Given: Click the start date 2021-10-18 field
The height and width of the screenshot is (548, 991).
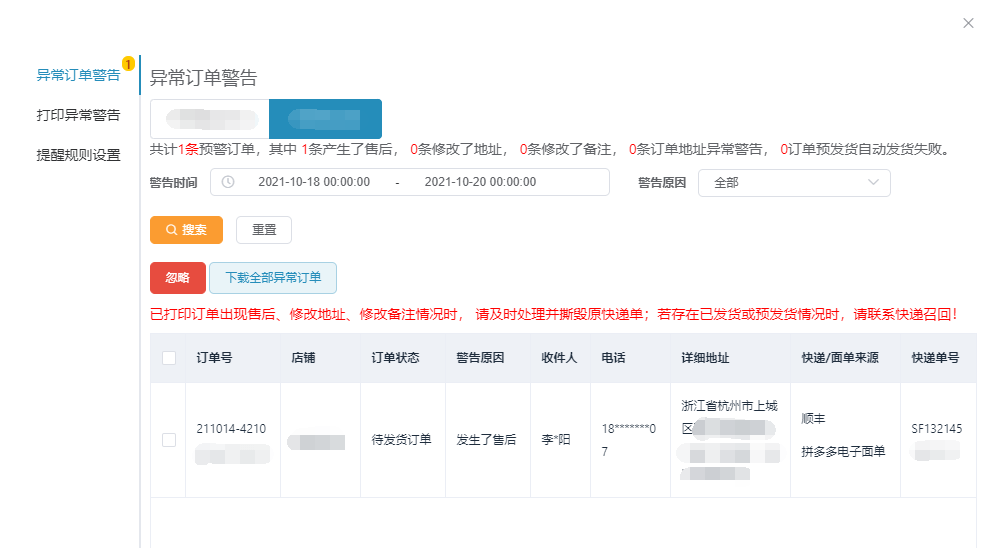Looking at the screenshot, I should (314, 182).
